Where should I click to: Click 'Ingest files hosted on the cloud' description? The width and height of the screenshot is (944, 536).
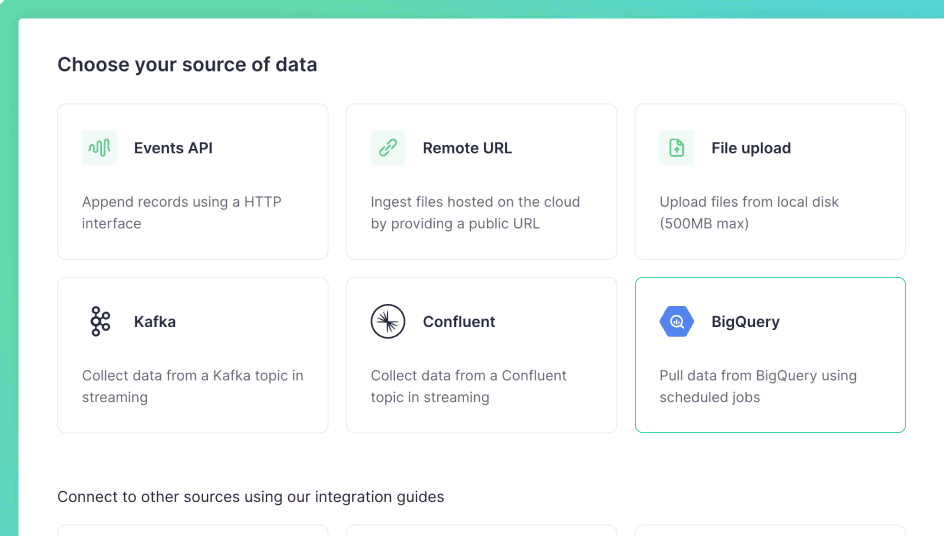tap(475, 213)
